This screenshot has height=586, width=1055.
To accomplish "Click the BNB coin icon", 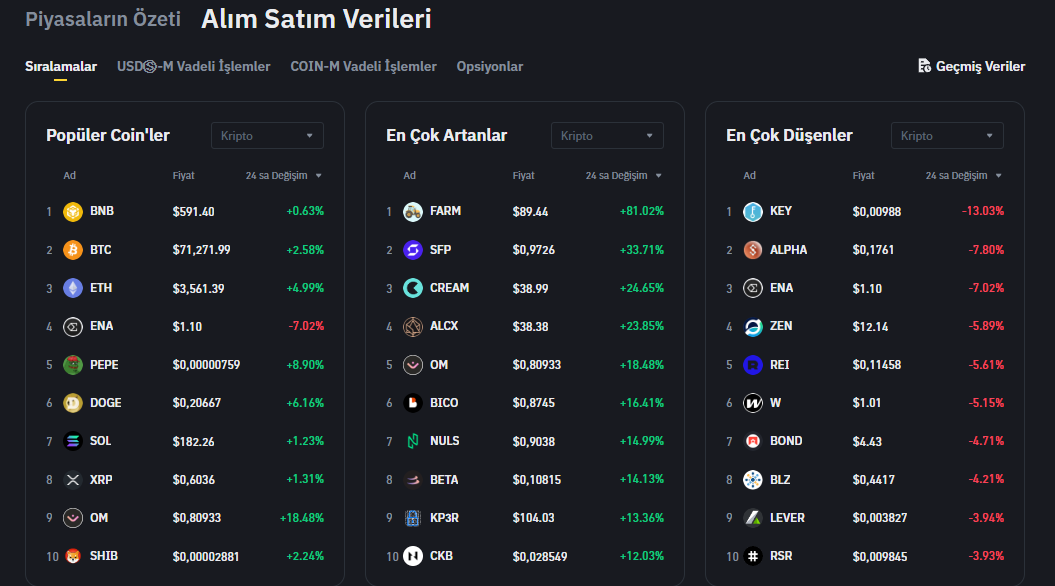I will pyautogui.click(x=73, y=212).
